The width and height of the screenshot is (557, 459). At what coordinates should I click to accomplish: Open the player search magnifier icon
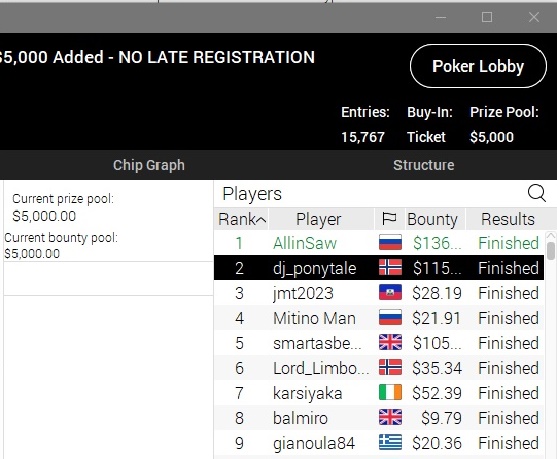(x=536, y=194)
